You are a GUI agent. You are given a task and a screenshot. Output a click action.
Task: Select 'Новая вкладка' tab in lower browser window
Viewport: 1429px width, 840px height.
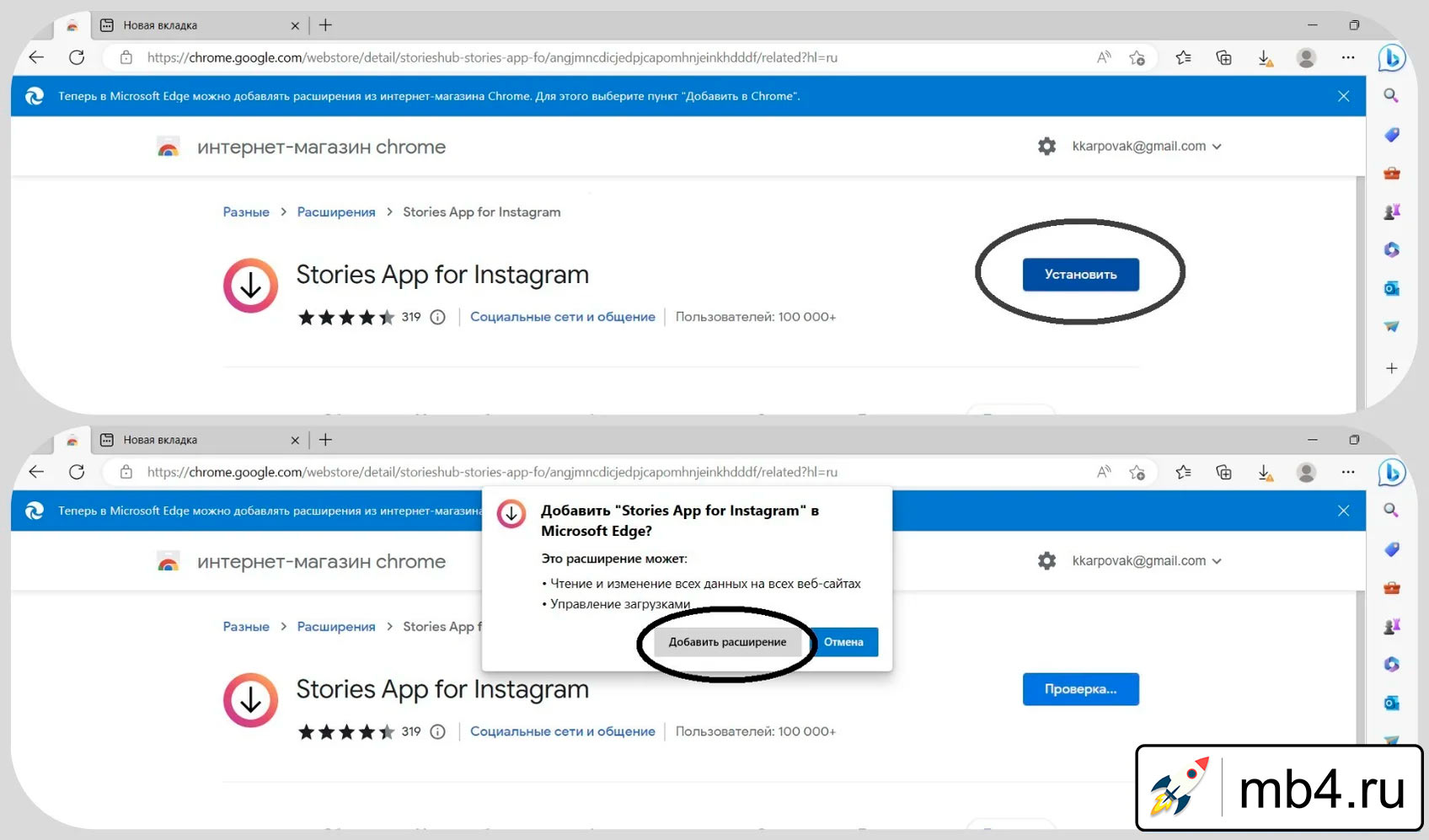pyautogui.click(x=199, y=440)
